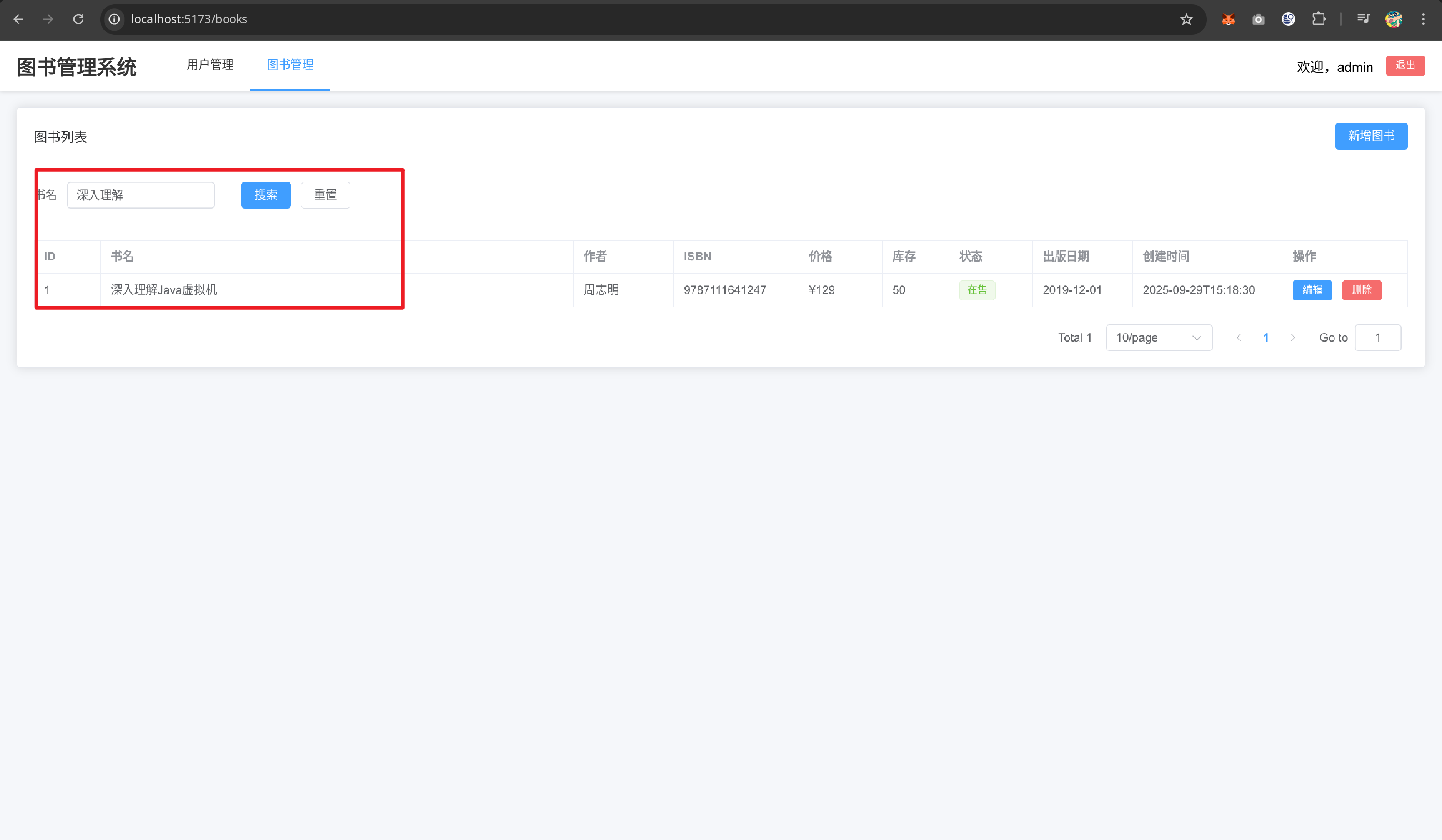Bookmark this page with the star icon
The width and height of the screenshot is (1442, 840).
click(x=1186, y=20)
